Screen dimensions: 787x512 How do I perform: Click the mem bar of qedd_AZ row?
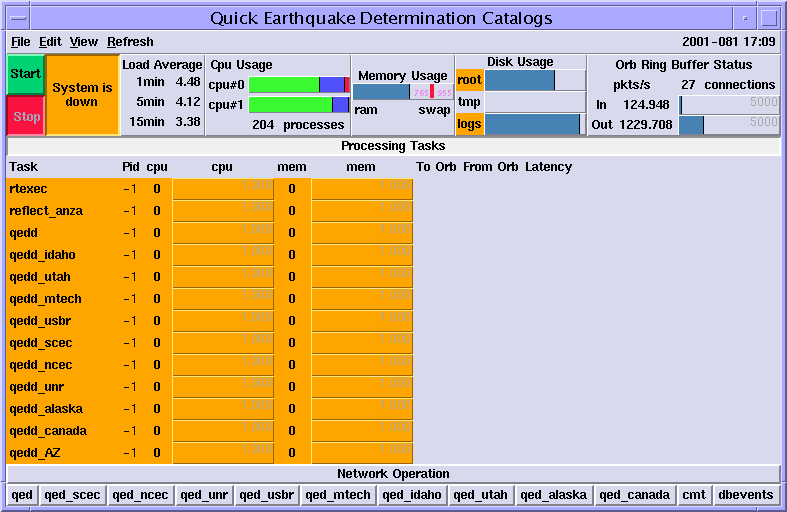tap(362, 453)
